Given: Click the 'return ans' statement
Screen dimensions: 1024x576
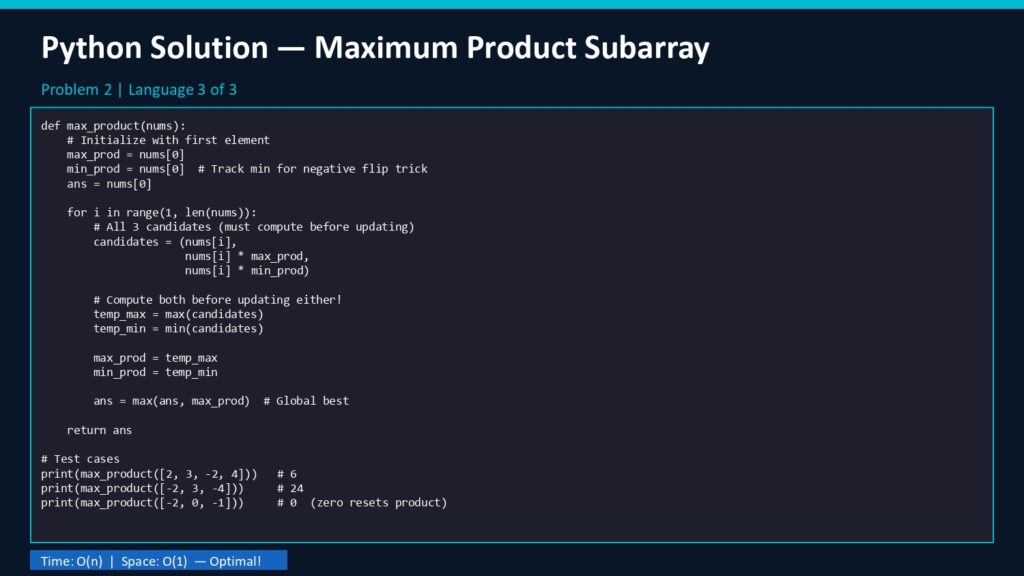Looking at the screenshot, I should pyautogui.click(x=99, y=430).
